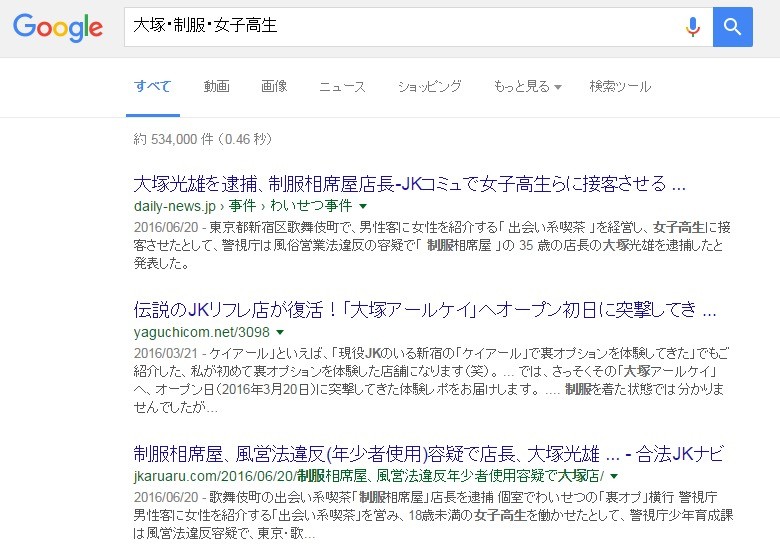
Task: Switch to the 画像 tab
Action: coord(274,86)
